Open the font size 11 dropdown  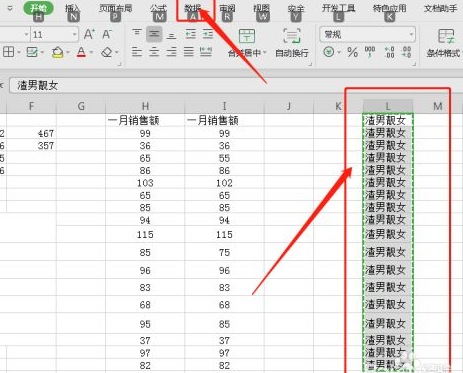(x=75, y=34)
